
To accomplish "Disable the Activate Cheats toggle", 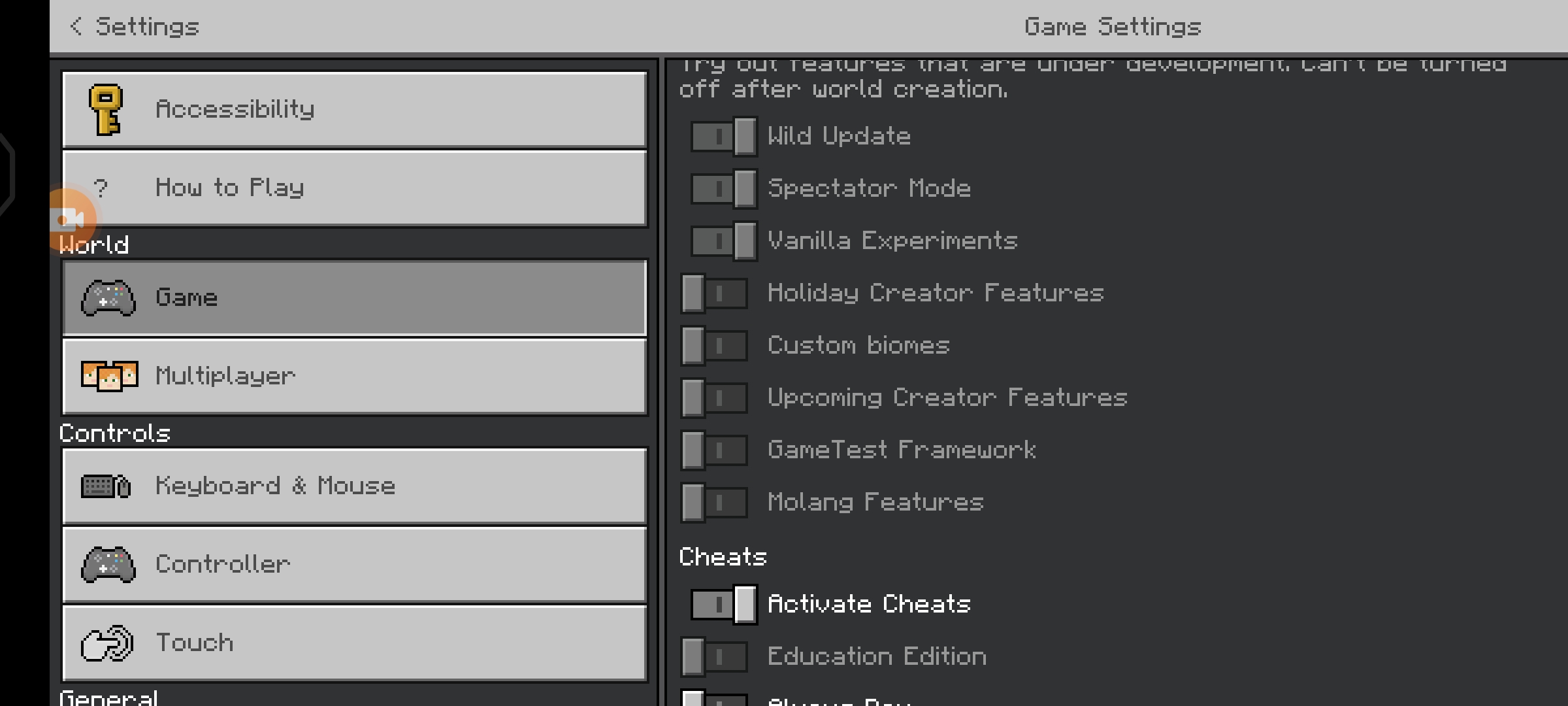I will [x=724, y=604].
